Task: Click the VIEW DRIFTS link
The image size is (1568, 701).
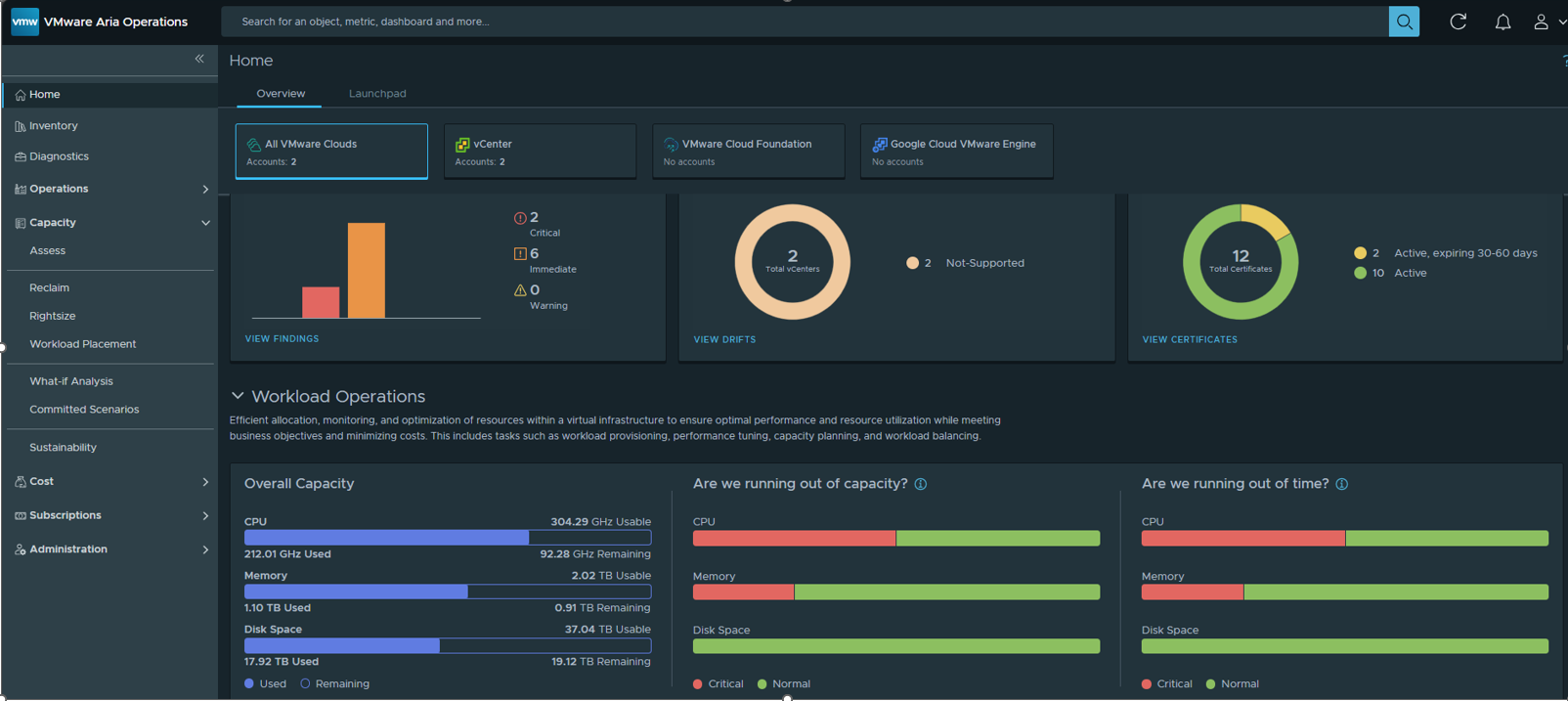Action: tap(724, 340)
